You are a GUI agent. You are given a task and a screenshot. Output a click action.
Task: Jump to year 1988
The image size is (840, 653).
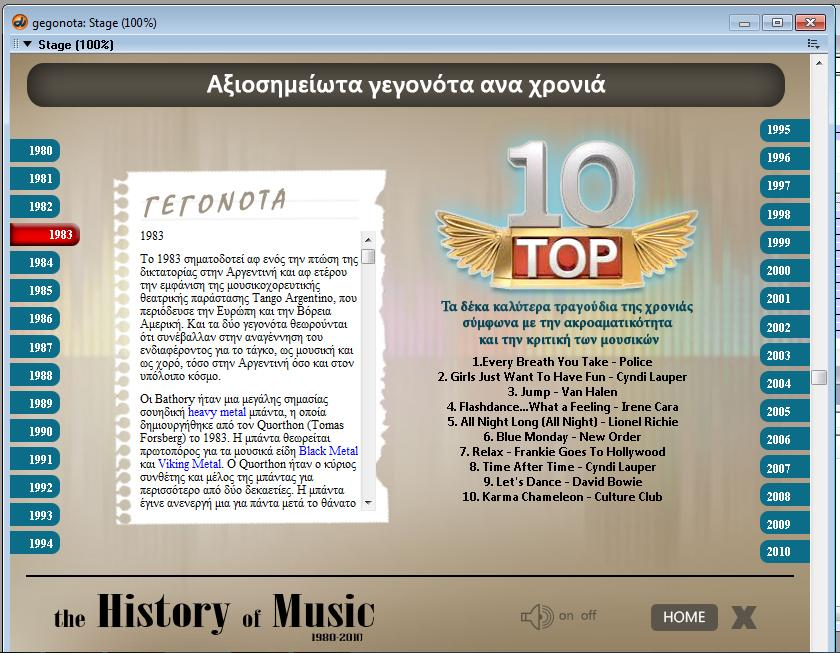[x=35, y=375]
